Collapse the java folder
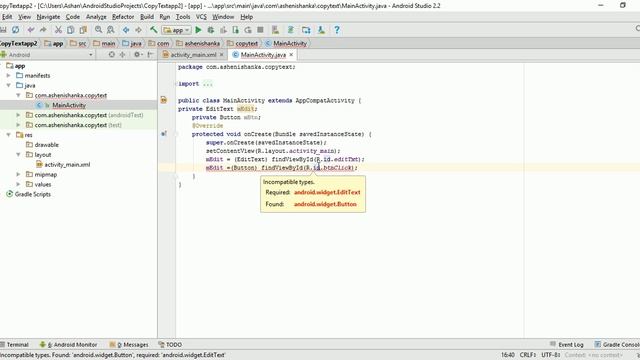 tap(9, 85)
